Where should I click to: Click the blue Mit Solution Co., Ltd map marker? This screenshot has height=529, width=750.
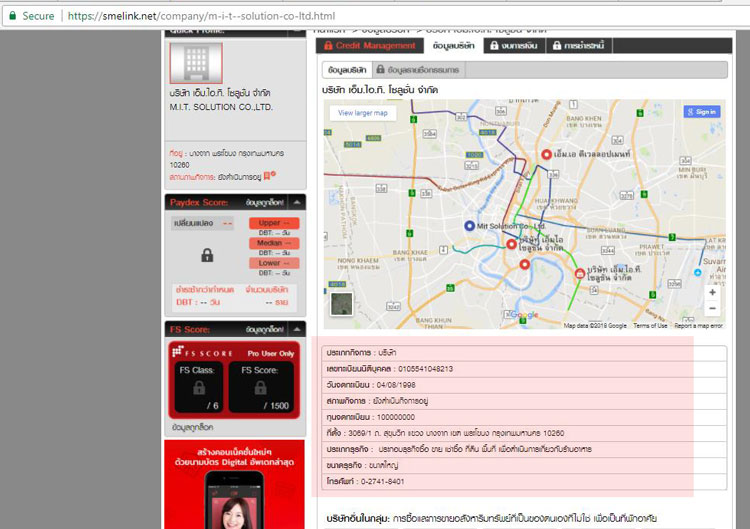[x=469, y=226]
